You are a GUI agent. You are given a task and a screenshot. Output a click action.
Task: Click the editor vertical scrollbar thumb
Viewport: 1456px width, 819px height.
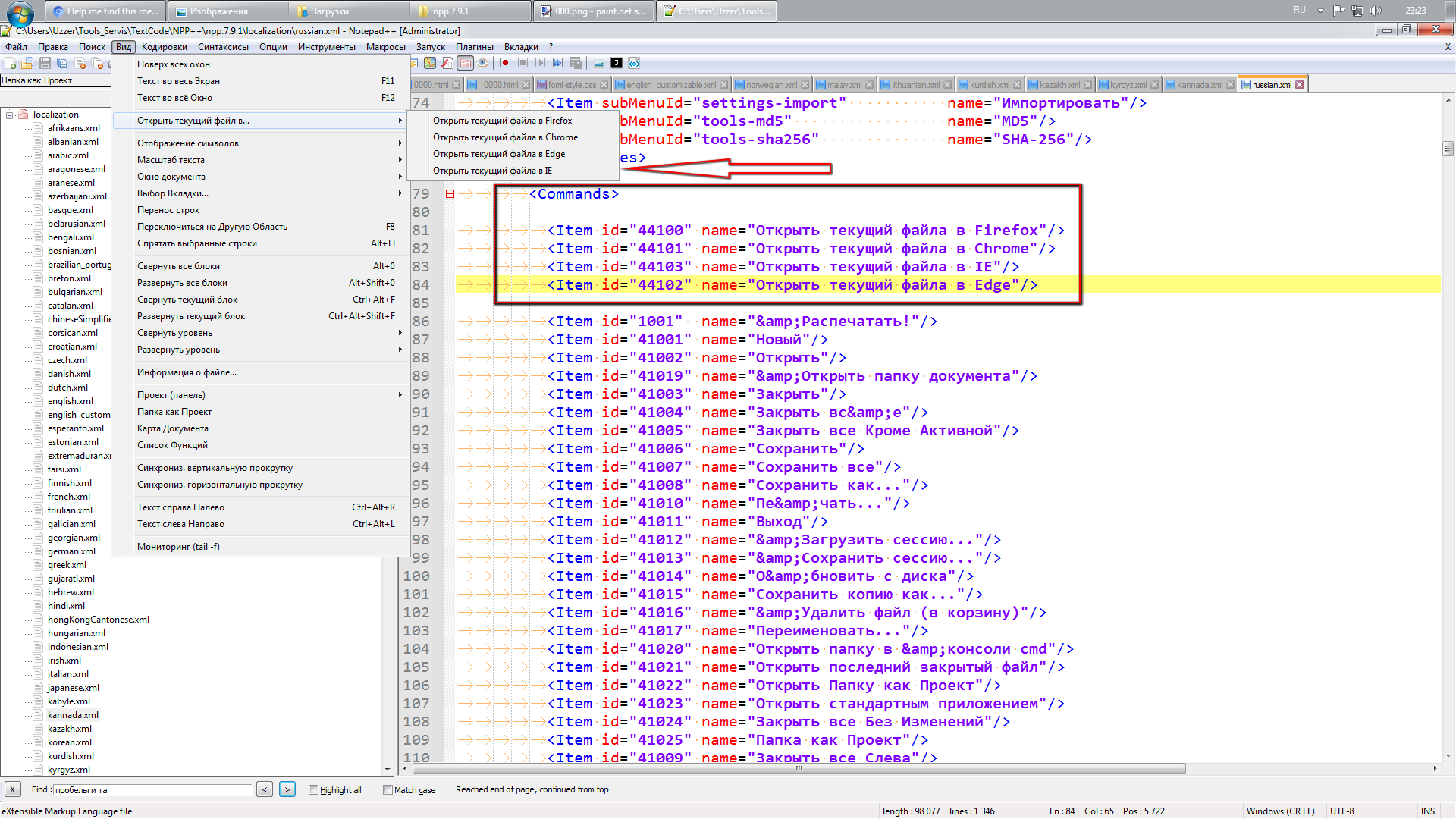click(1448, 149)
